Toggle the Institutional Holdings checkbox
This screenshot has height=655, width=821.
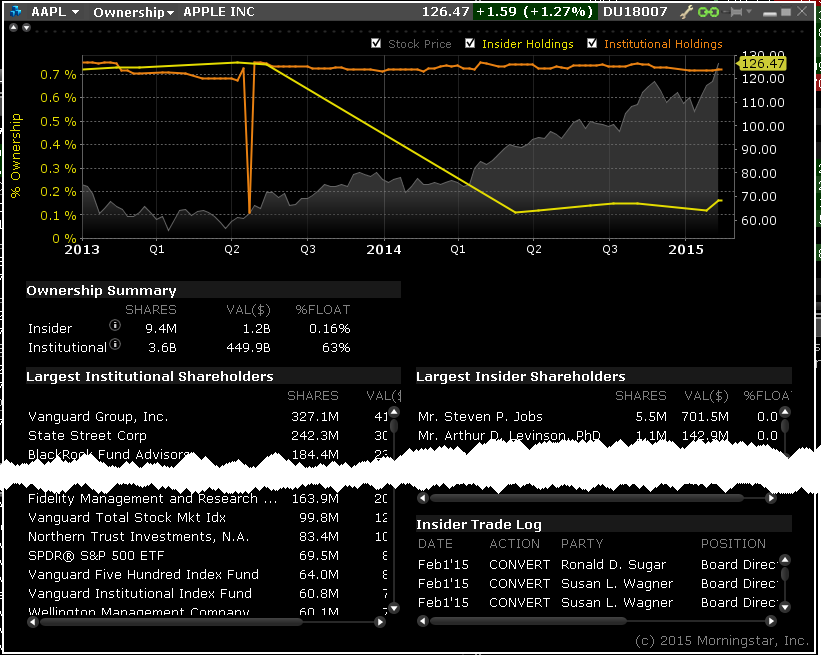click(592, 43)
